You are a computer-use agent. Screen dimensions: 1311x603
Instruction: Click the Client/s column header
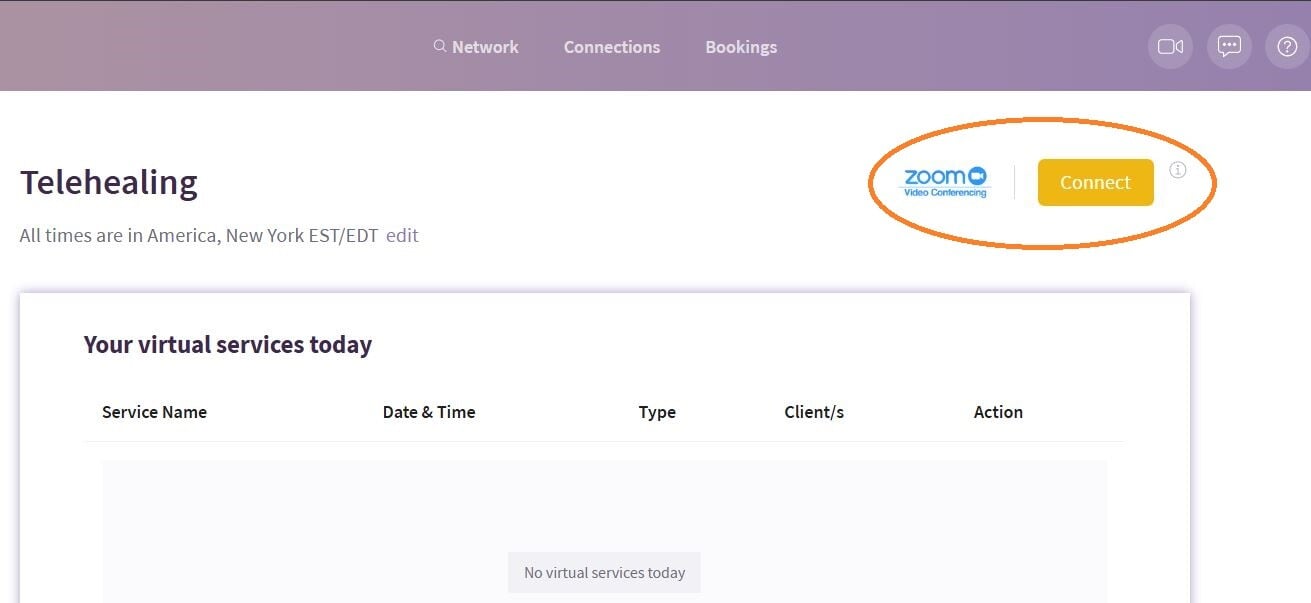(x=814, y=412)
